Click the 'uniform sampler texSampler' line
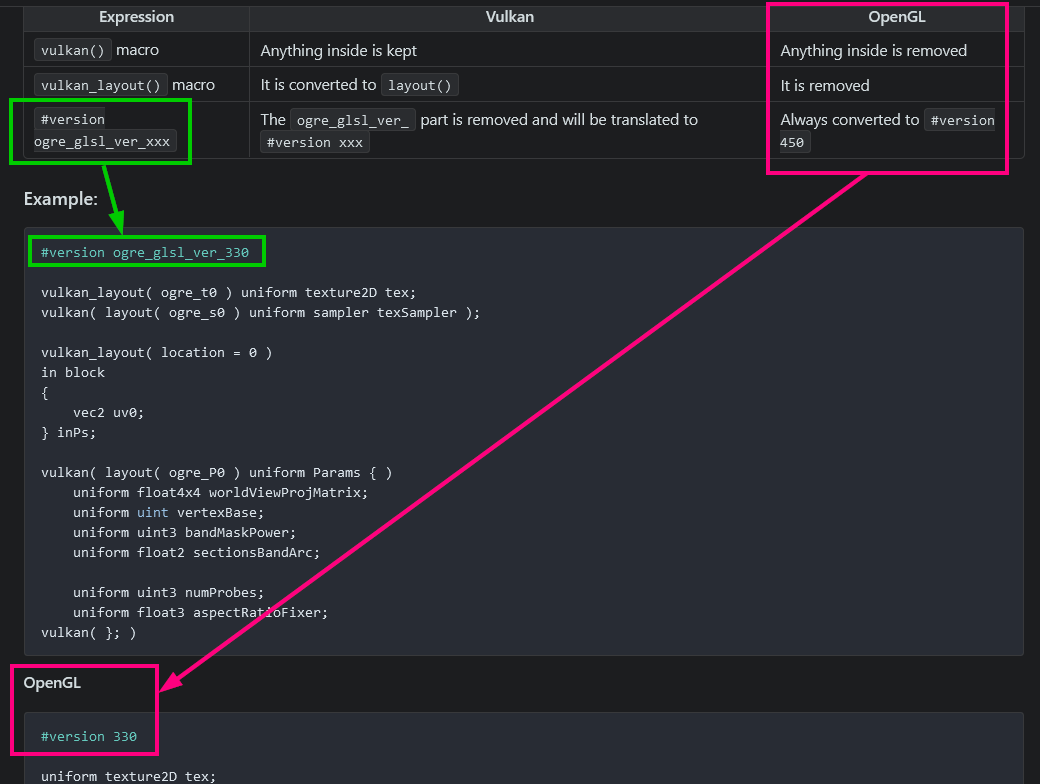 pyautogui.click(x=260, y=312)
